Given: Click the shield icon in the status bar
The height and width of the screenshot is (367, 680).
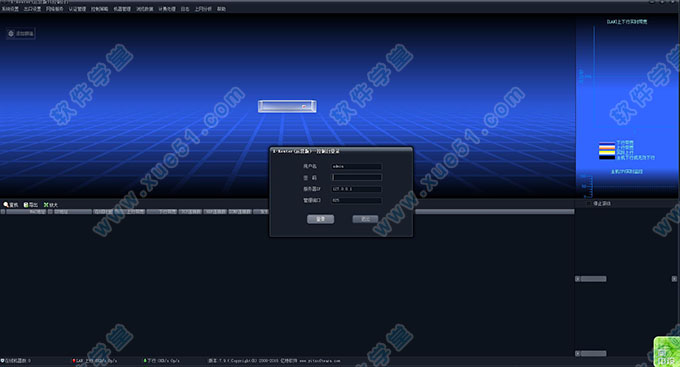Looking at the screenshot, I should coord(2,360).
